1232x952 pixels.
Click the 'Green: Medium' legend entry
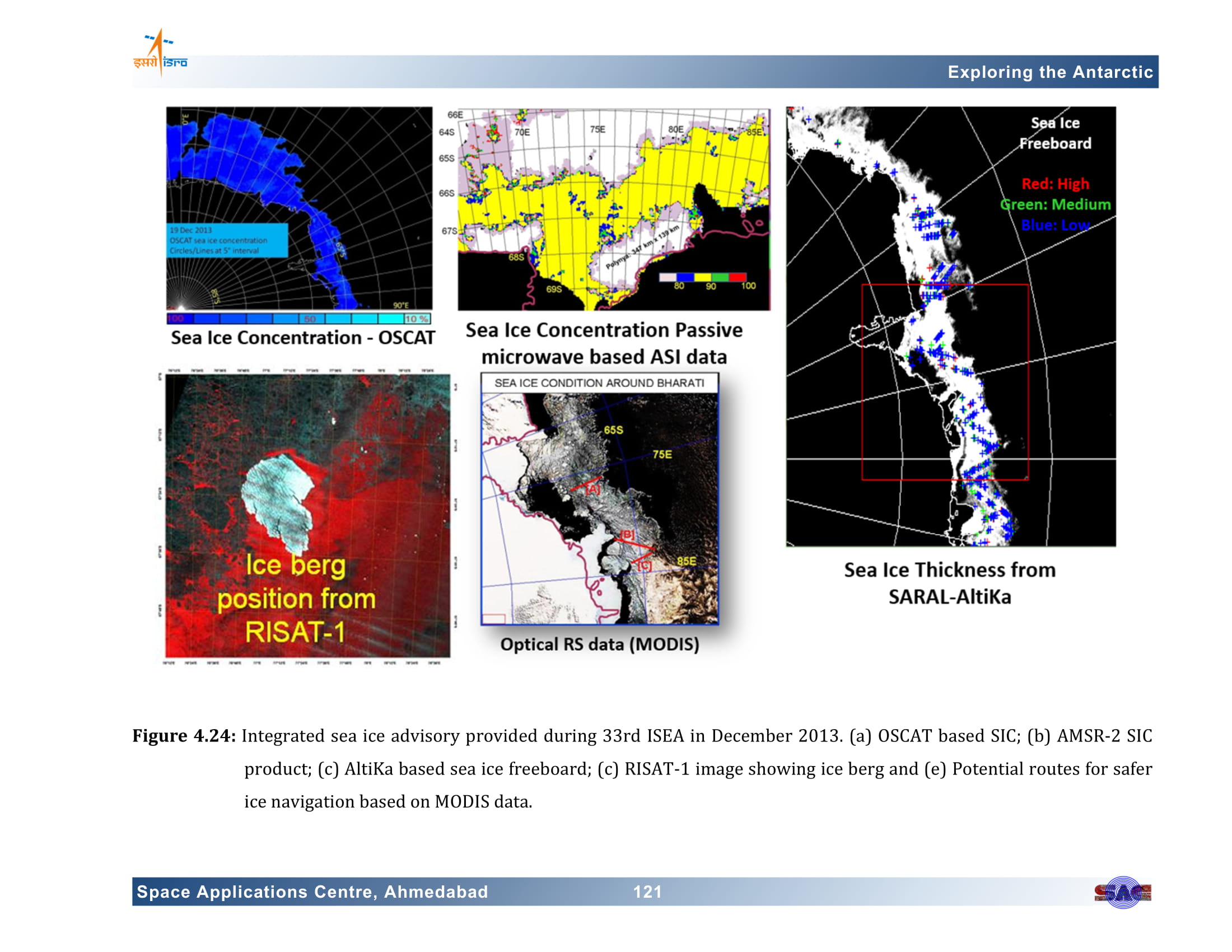(1055, 204)
